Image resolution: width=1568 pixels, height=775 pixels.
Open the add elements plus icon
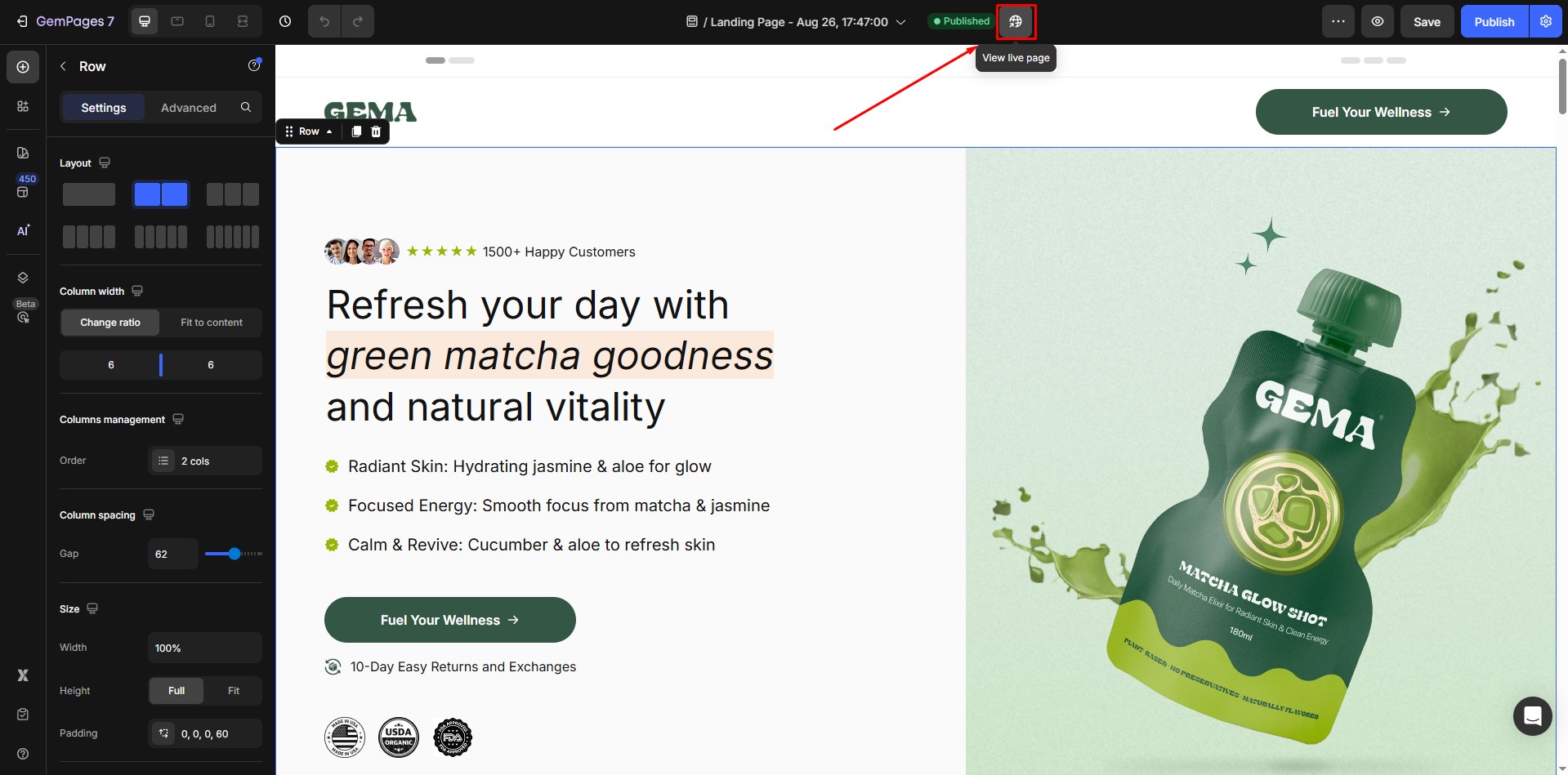(23, 67)
